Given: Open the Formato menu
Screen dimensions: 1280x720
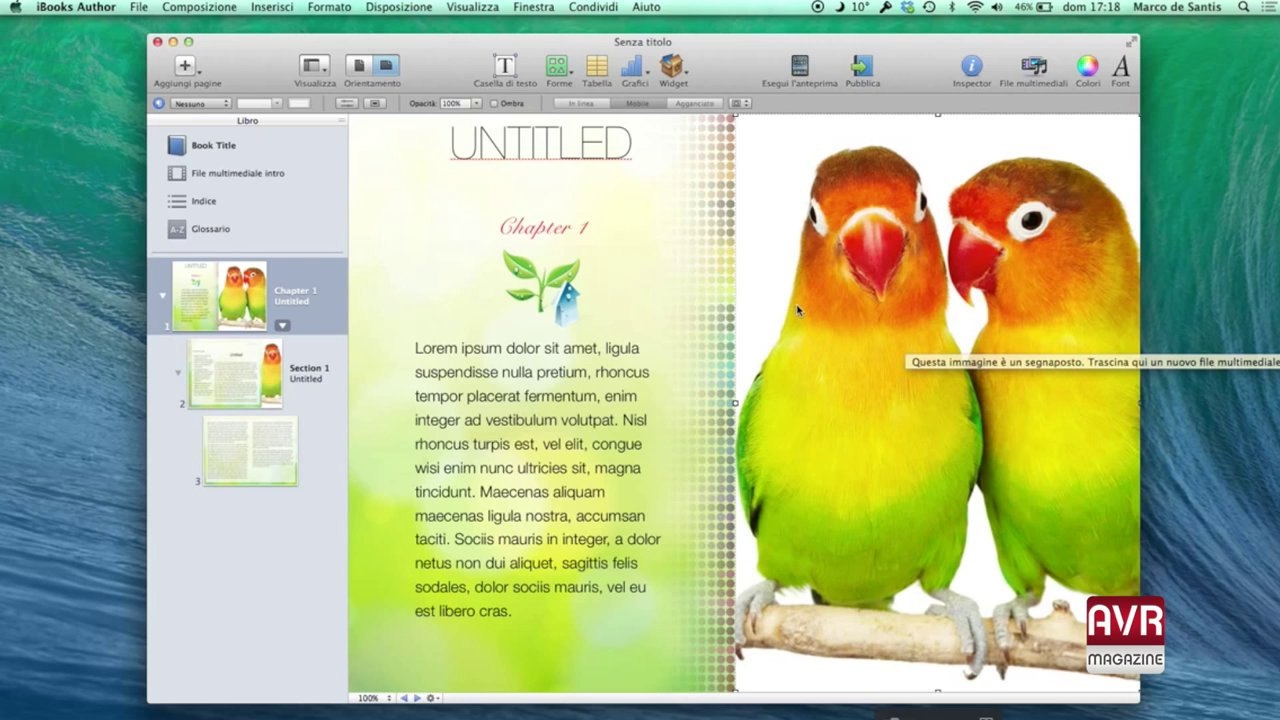Looking at the screenshot, I should 329,7.
